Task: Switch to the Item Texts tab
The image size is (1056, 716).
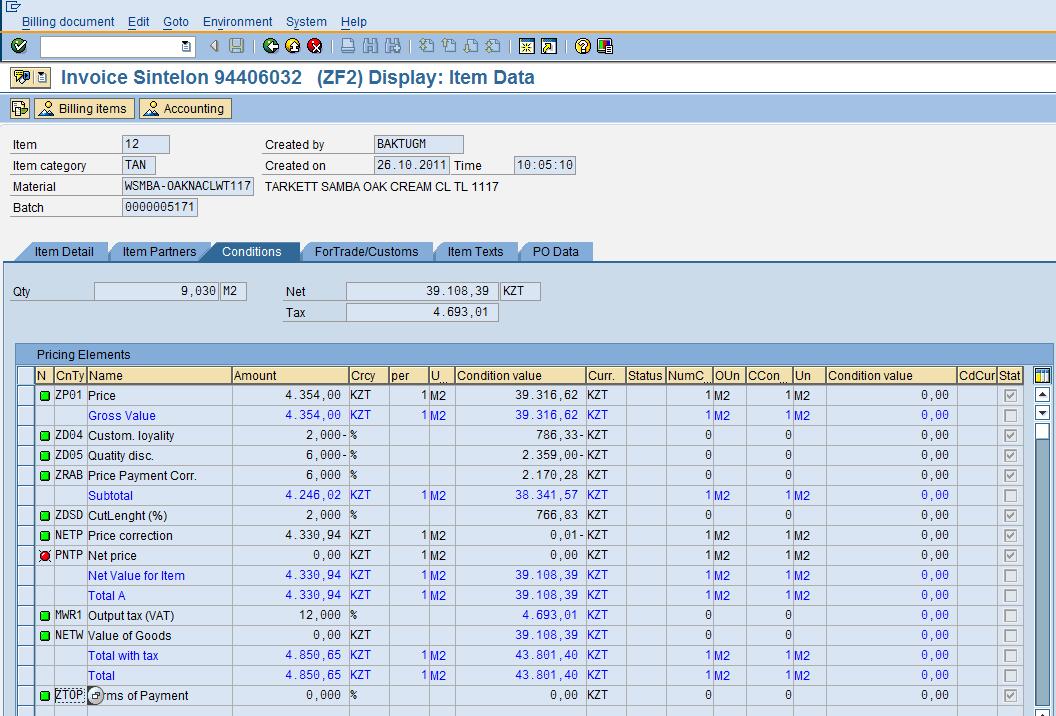Action: pyautogui.click(x=475, y=251)
